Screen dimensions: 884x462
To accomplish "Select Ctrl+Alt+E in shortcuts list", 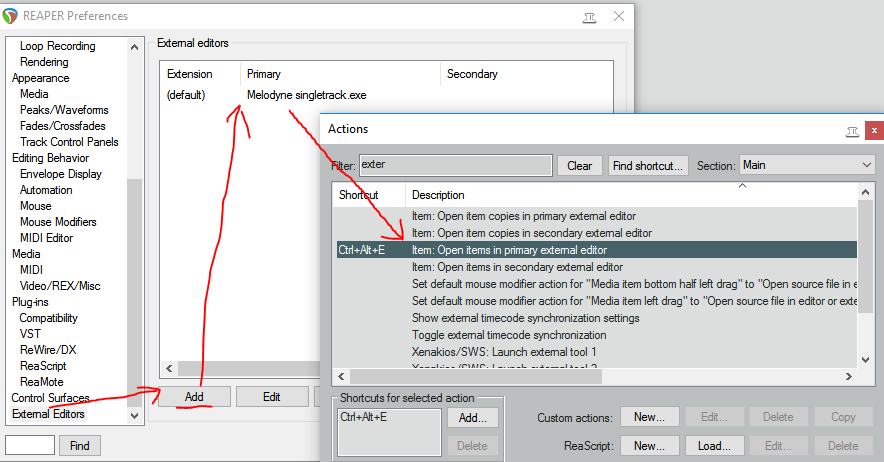I will 364,417.
